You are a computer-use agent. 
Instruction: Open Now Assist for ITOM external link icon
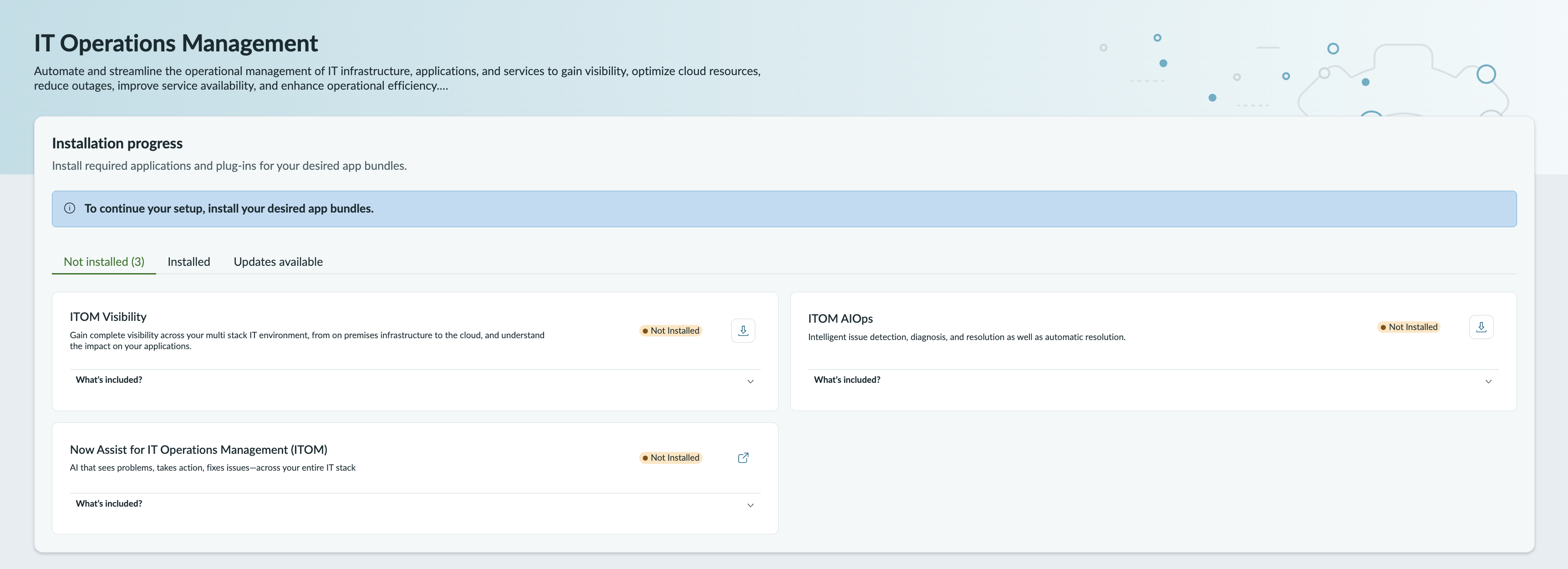[x=743, y=457]
